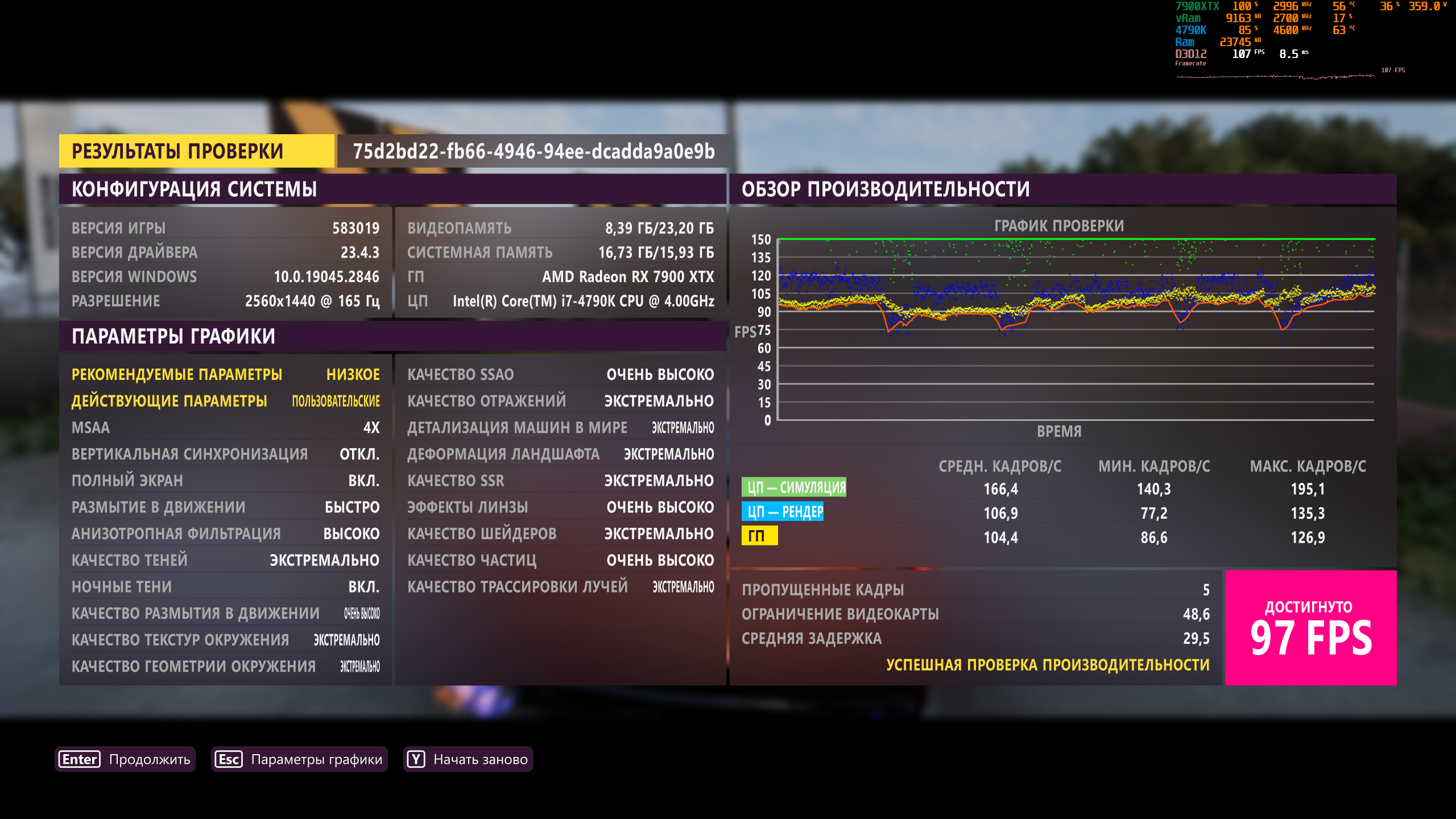Viewport: 1456px width, 819px height.
Task: Click the График проверки FPS chart
Action: [1075, 330]
